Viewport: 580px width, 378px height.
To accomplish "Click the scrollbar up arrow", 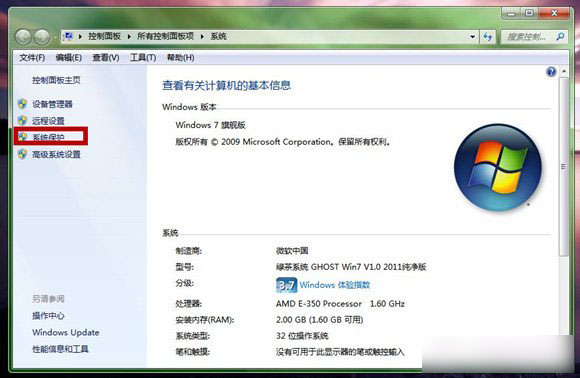I will click(564, 71).
